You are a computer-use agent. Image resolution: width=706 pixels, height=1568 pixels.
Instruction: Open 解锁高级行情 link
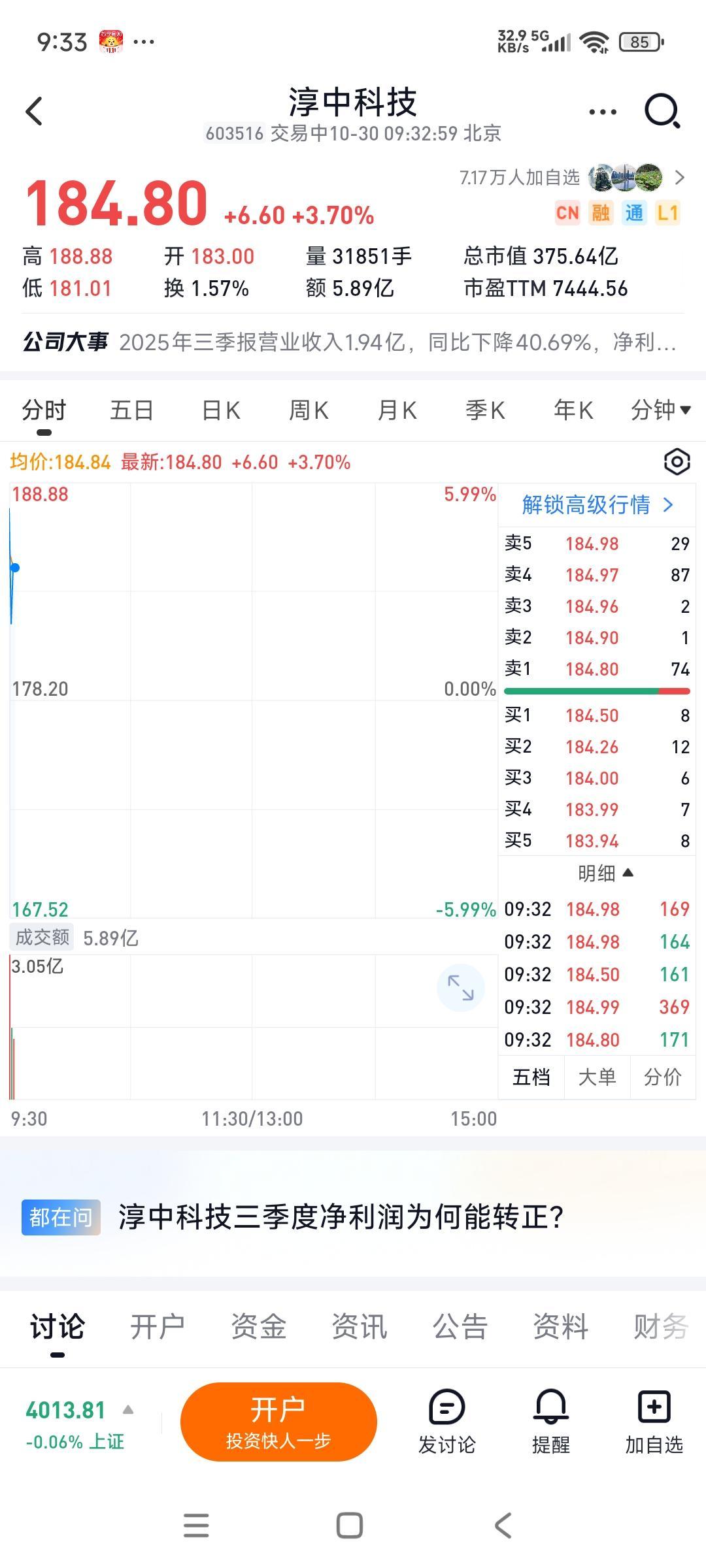597,504
